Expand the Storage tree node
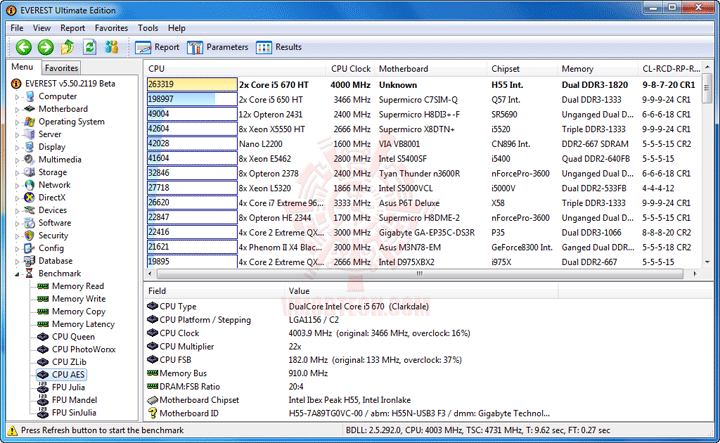This screenshot has width=720, height=443. [17, 173]
